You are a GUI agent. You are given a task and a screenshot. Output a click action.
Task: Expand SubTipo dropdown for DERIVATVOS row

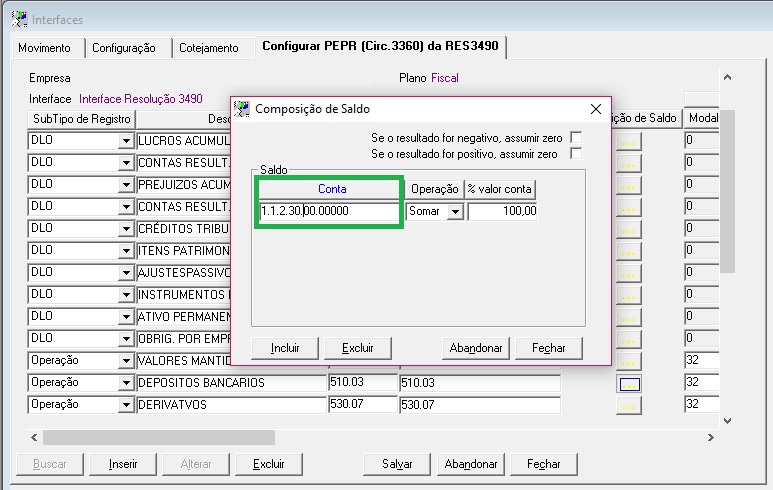pyautogui.click(x=126, y=405)
